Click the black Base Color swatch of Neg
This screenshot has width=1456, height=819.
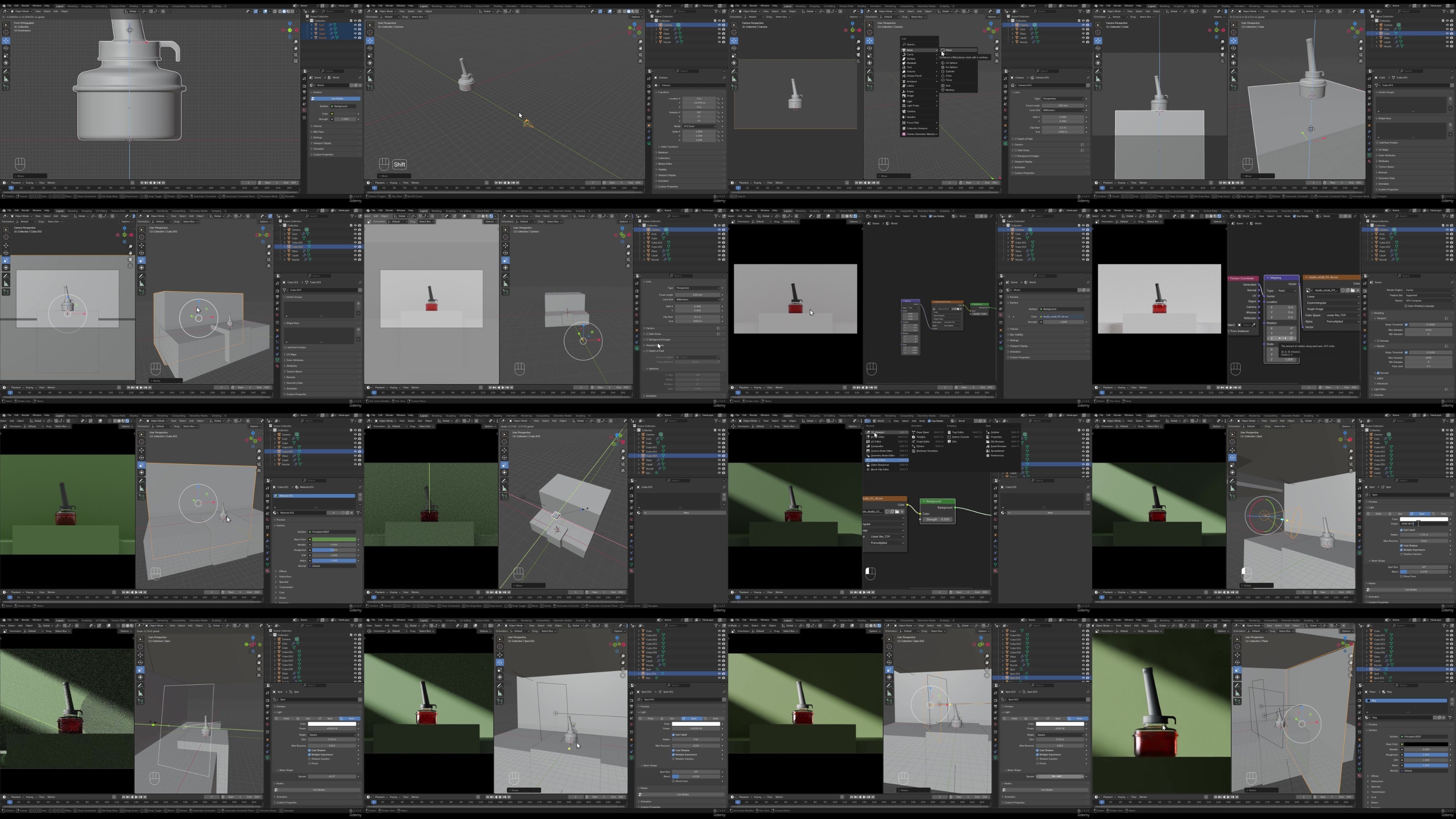click(x=1426, y=744)
